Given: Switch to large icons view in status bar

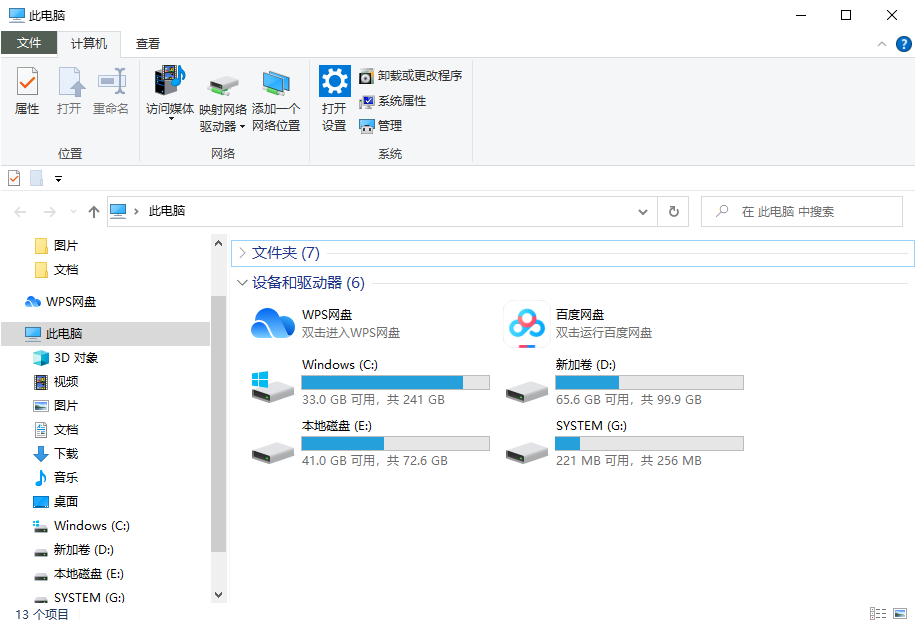Looking at the screenshot, I should pos(900,614).
